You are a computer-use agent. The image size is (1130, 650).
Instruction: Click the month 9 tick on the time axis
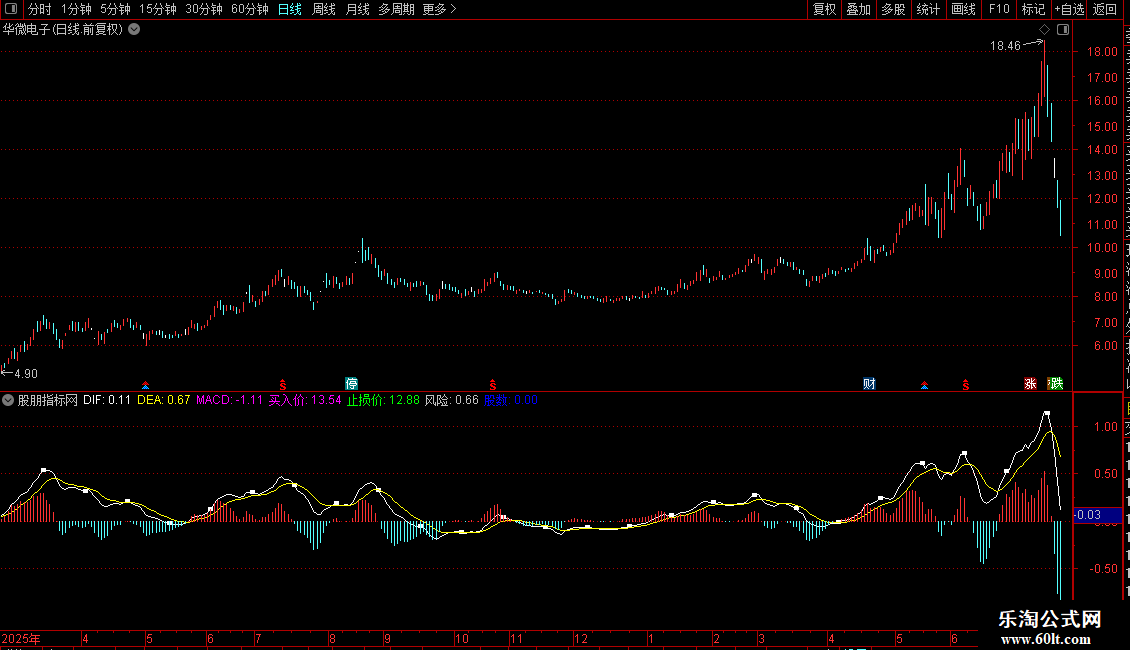coord(388,638)
